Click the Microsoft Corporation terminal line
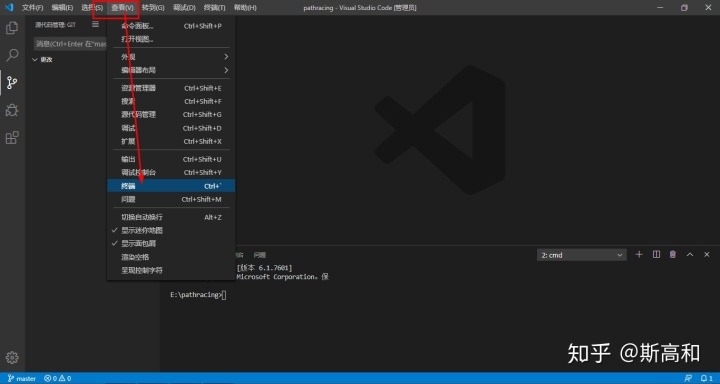 click(x=282, y=277)
